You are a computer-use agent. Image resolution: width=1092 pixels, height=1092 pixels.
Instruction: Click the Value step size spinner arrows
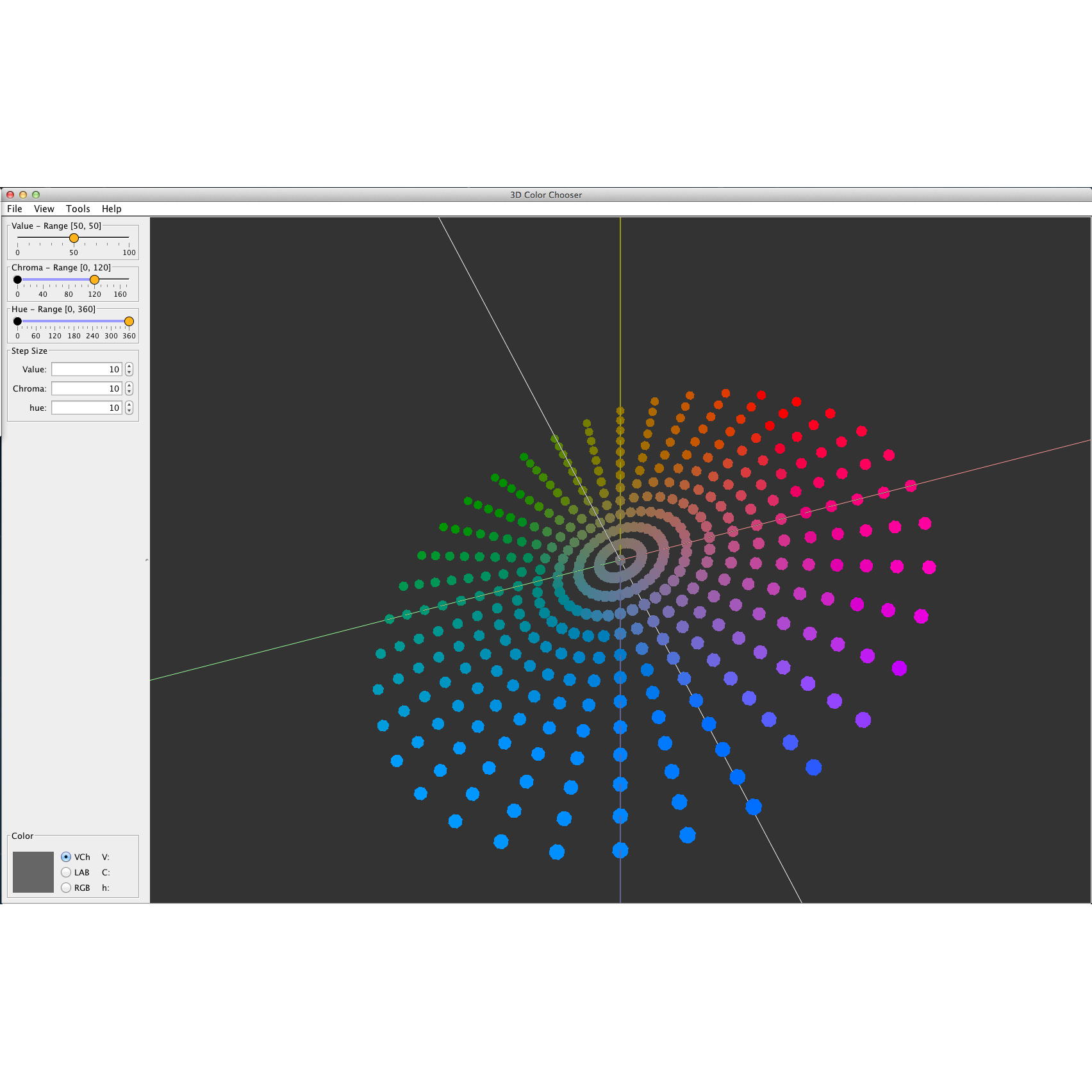tap(129, 369)
